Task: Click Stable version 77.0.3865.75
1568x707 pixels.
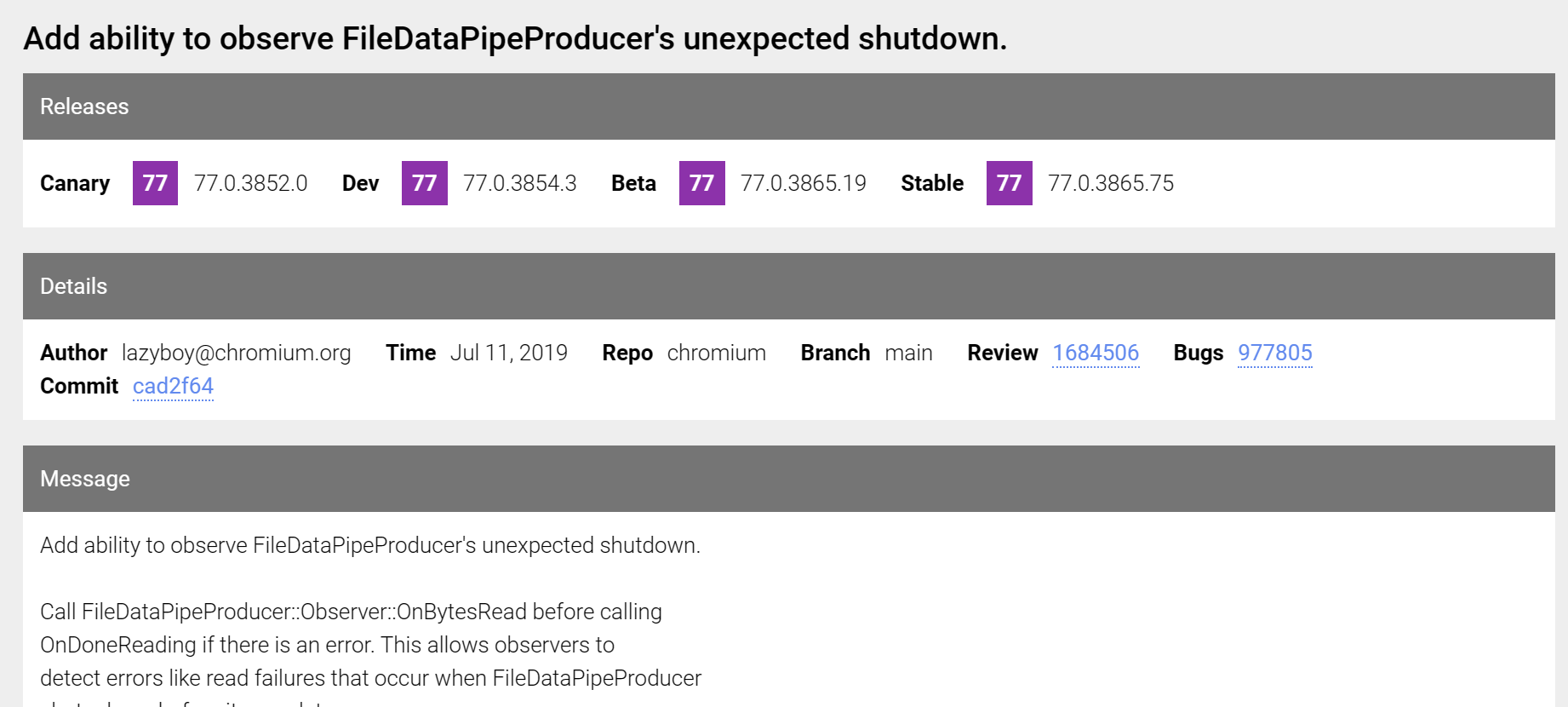Action: pos(1110,183)
